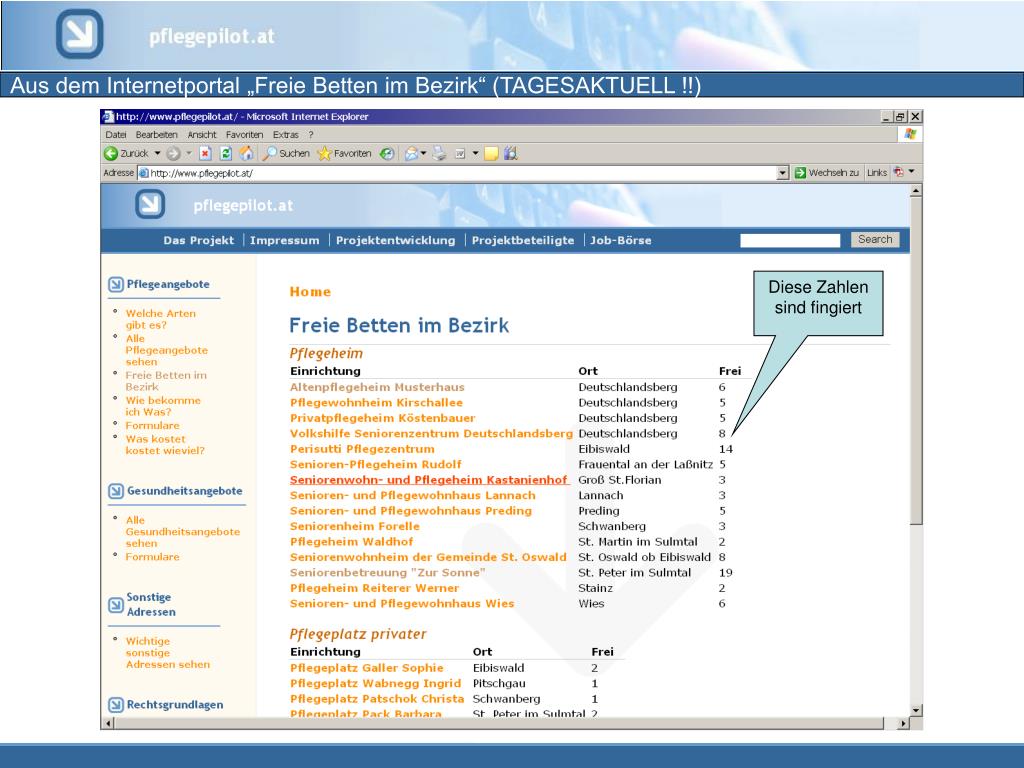Open Impressum navigation tab
This screenshot has height=768, width=1024.
pyautogui.click(x=285, y=240)
